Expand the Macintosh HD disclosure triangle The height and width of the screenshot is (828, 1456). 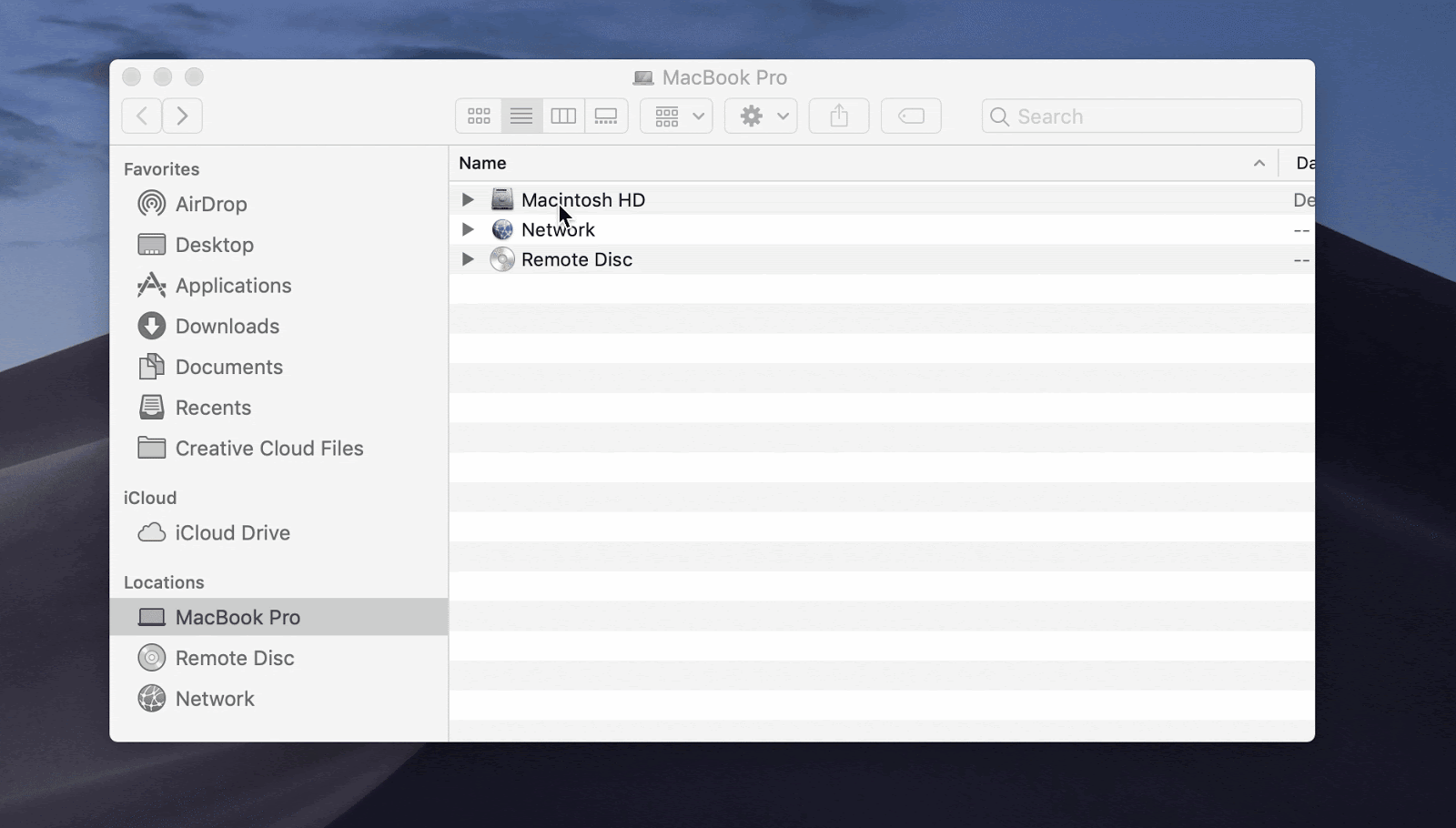pos(468,199)
